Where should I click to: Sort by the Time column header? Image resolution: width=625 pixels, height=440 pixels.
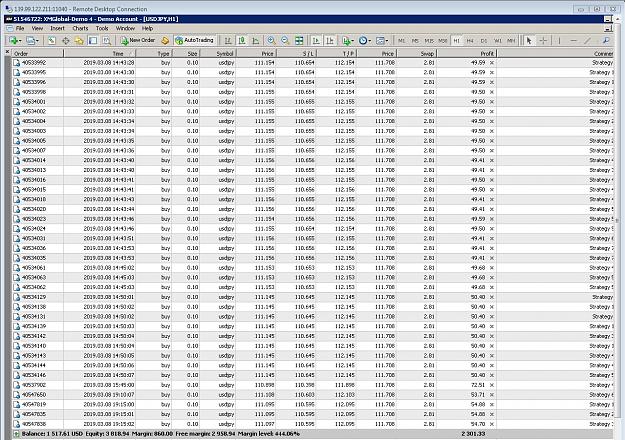tap(100, 53)
